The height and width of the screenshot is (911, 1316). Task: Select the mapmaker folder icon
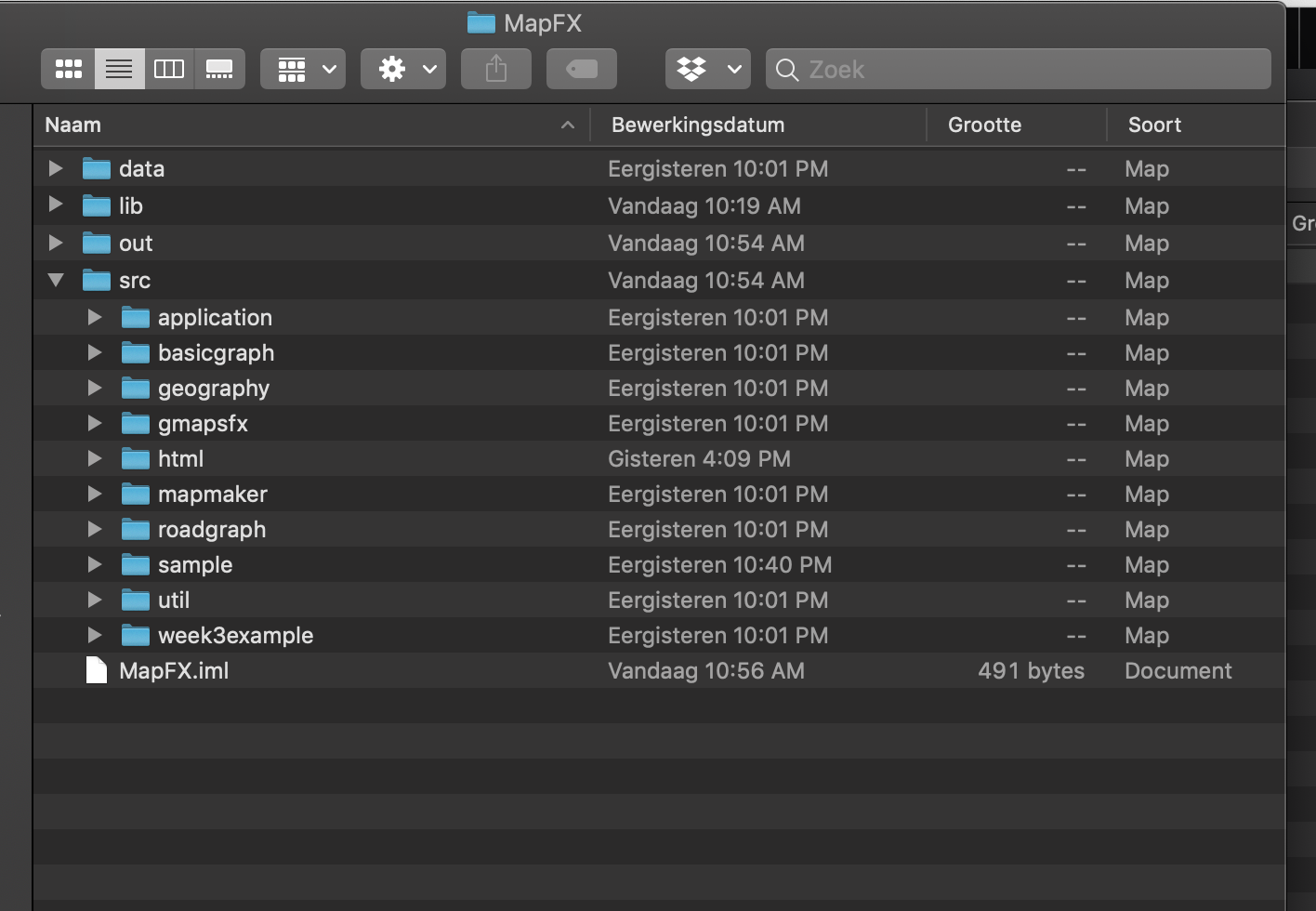coord(136,494)
